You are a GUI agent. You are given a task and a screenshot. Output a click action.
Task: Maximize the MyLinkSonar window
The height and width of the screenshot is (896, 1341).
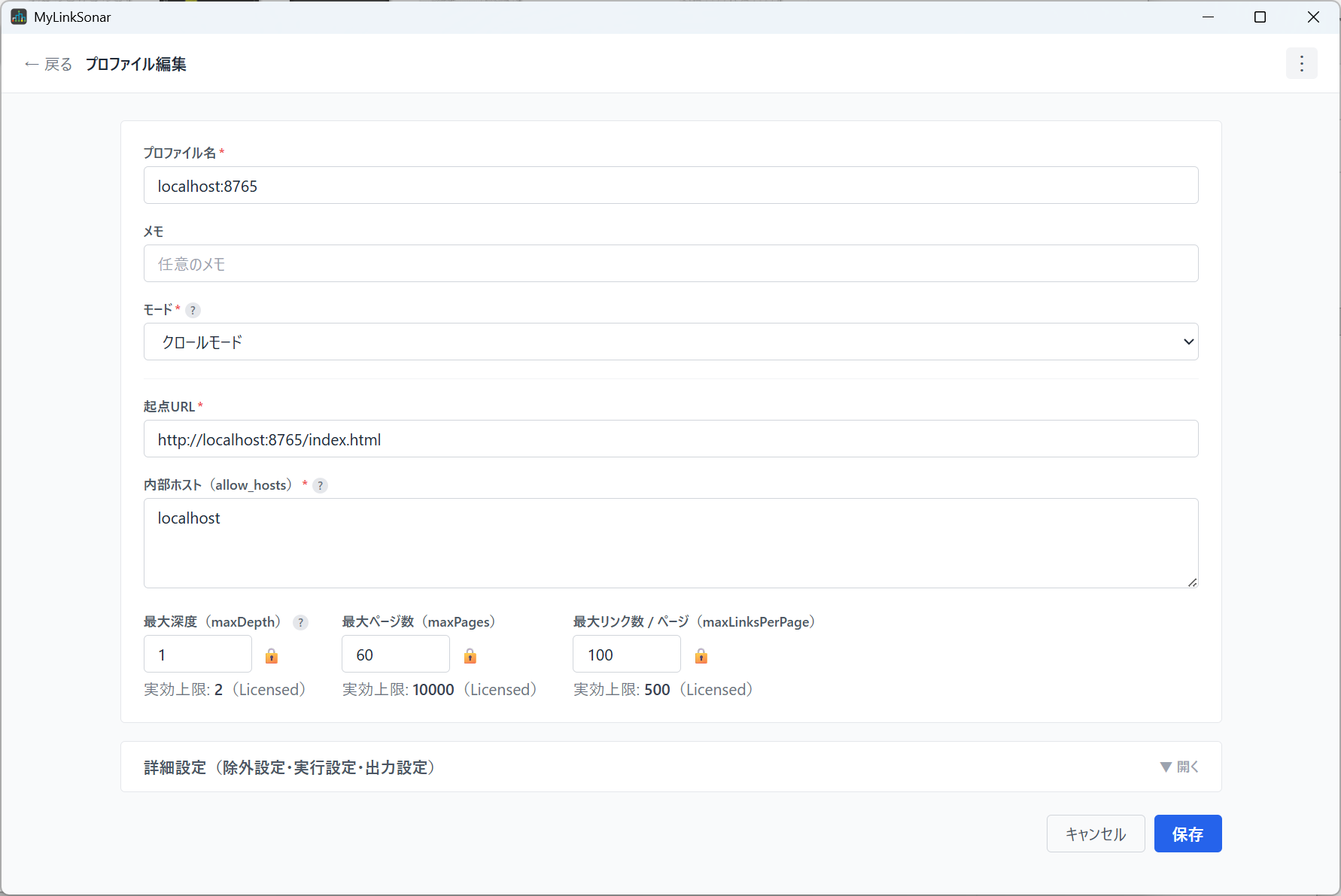[x=1260, y=17]
